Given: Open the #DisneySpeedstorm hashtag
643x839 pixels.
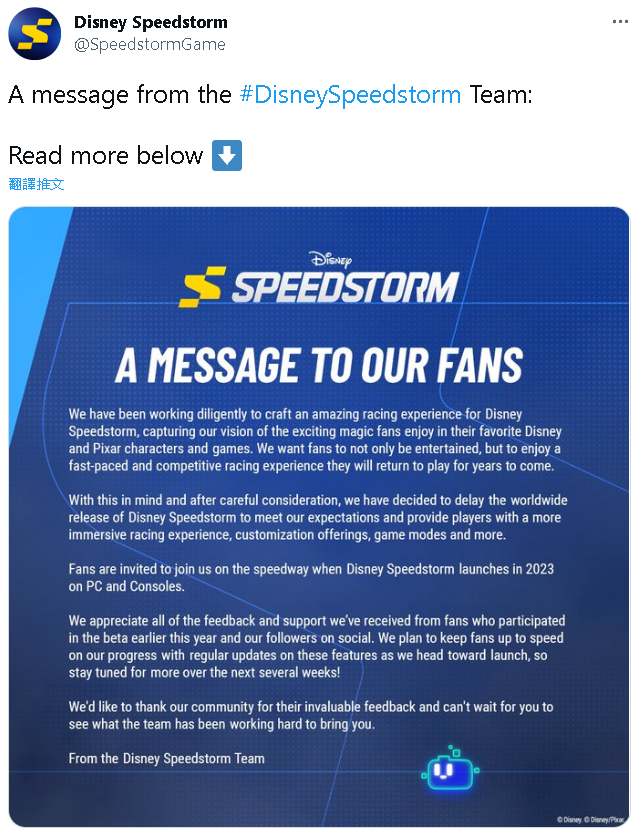Looking at the screenshot, I should pos(350,95).
